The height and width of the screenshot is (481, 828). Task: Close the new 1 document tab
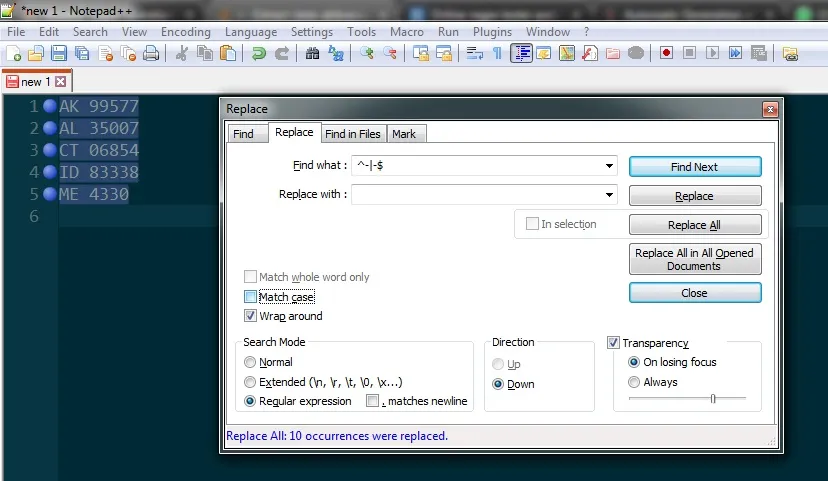[x=61, y=81]
